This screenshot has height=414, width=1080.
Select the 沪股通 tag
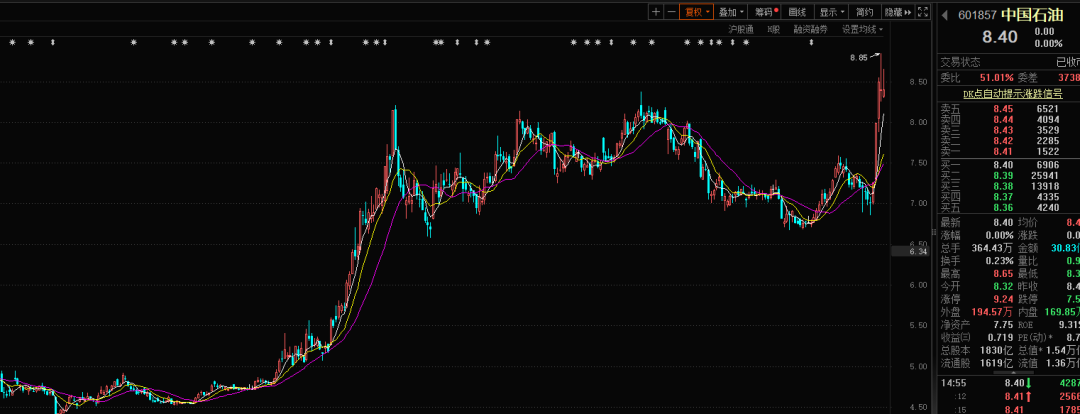(741, 30)
